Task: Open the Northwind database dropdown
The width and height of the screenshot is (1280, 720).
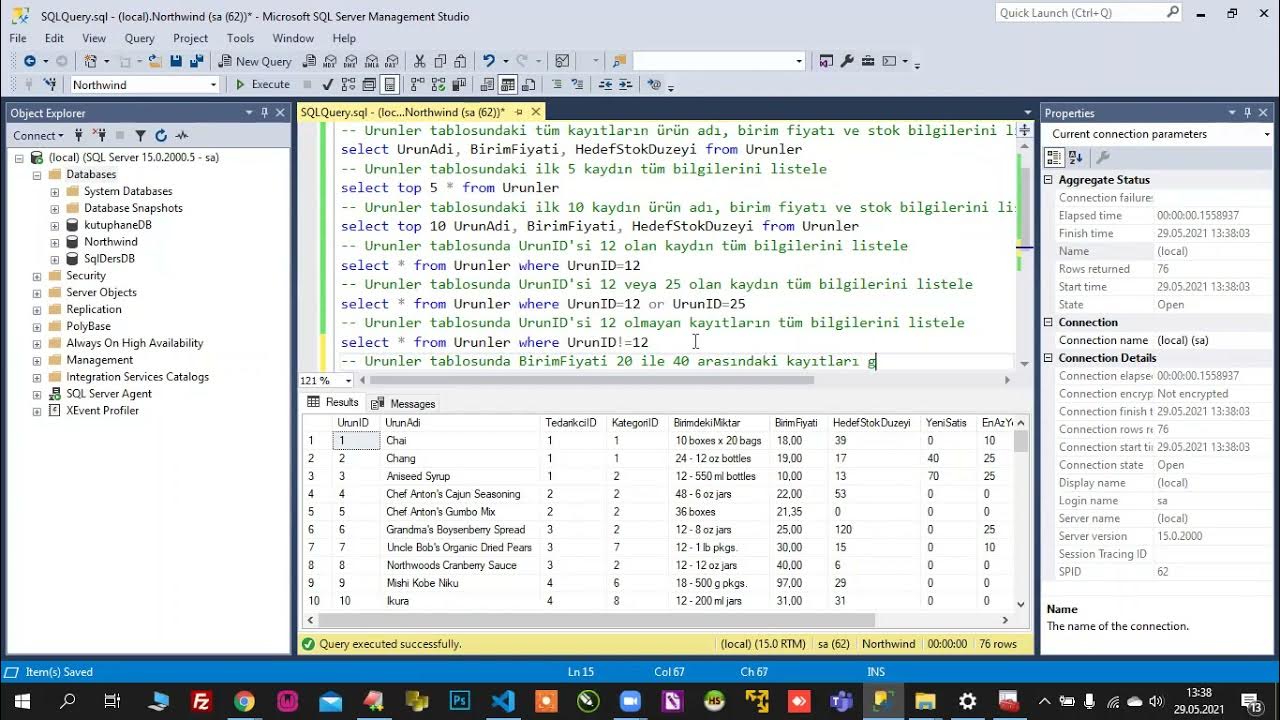Action: point(213,85)
